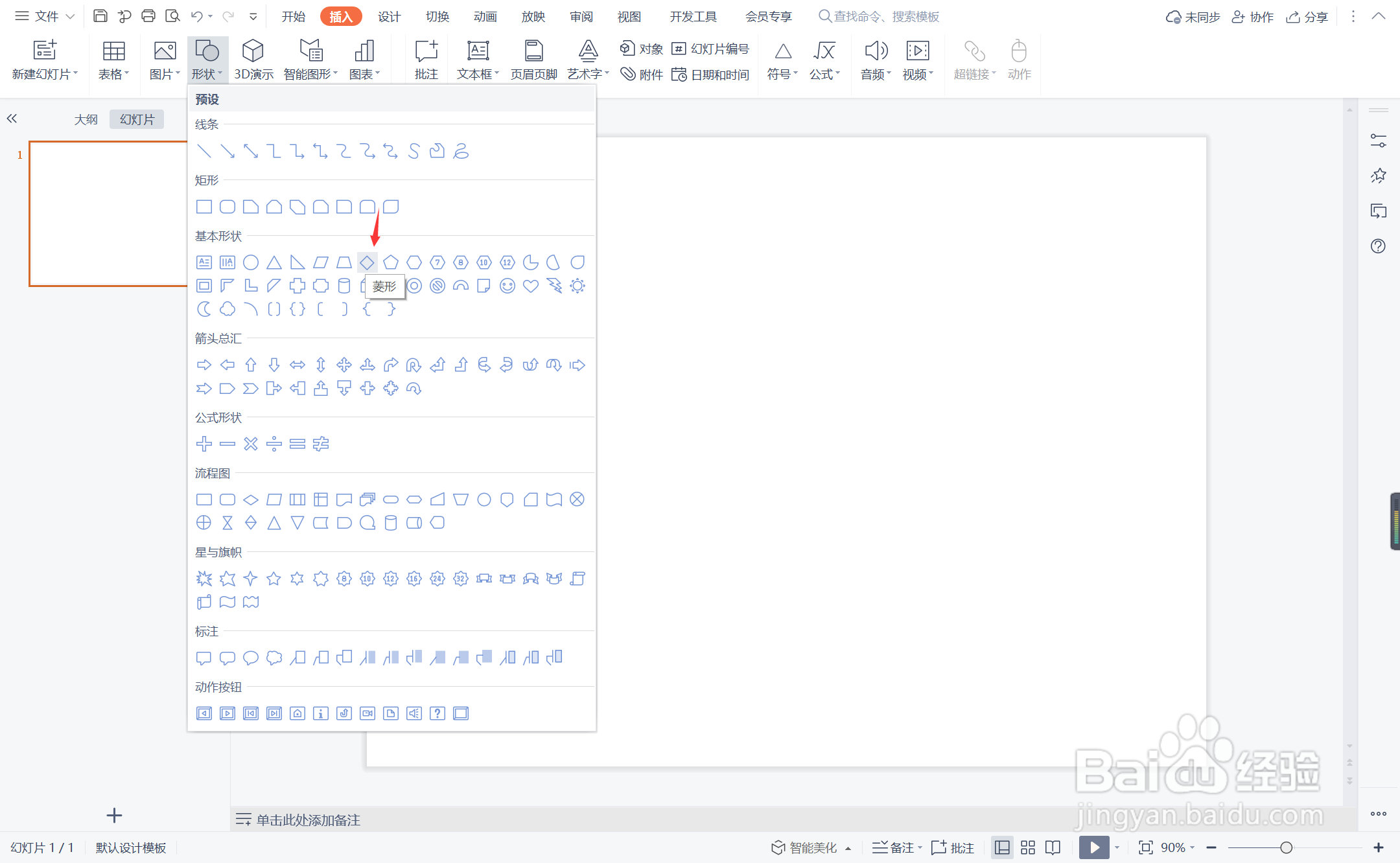
Task: Open the 设计 design tab
Action: (390, 16)
